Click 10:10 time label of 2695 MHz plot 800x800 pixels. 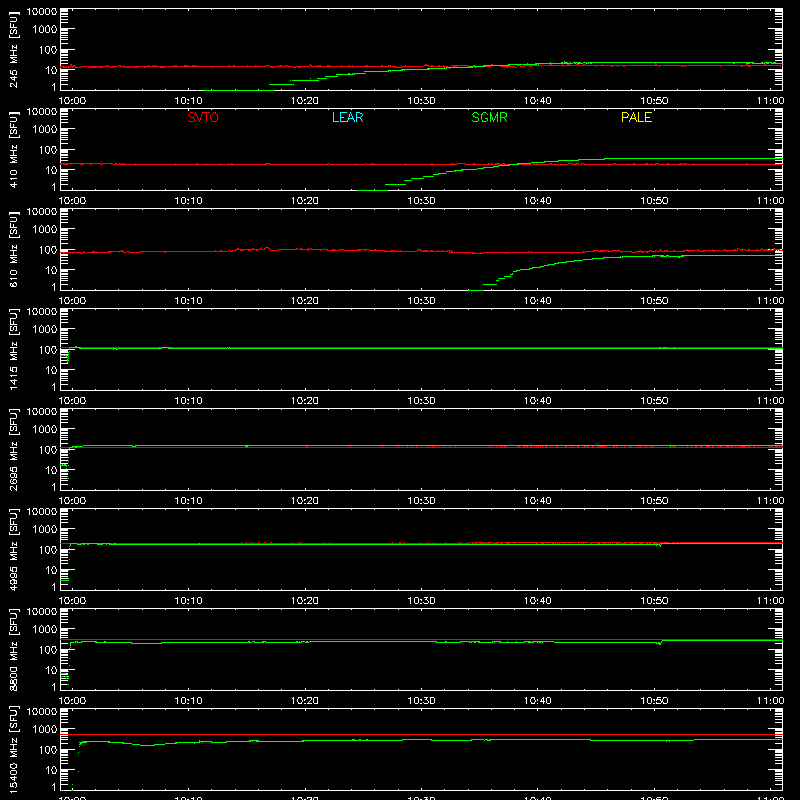[x=188, y=501]
